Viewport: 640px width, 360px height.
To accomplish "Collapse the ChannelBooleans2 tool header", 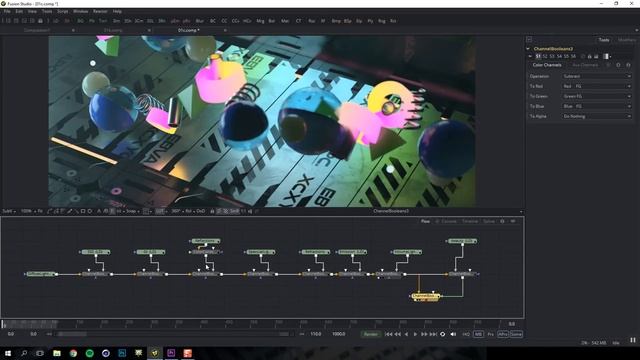I will click(x=528, y=49).
